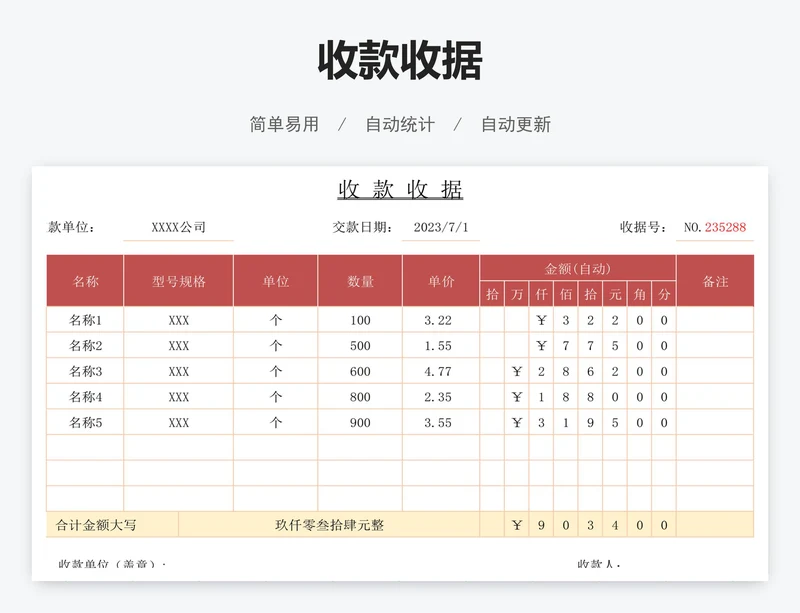The image size is (800, 613).
Task: Select the quantity cell 100
Action: pyautogui.click(x=360, y=320)
